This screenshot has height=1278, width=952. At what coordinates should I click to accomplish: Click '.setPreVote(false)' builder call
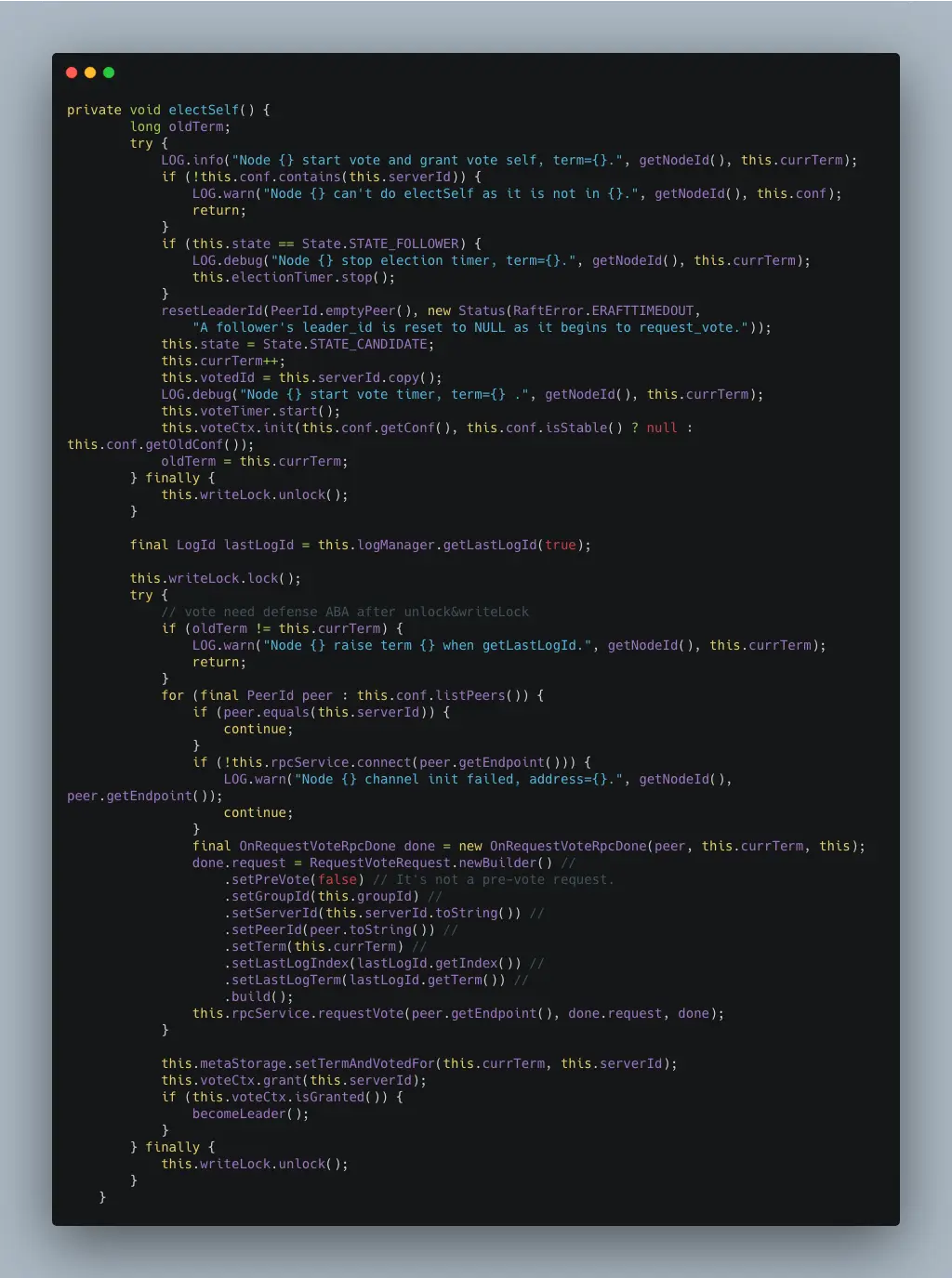294,879
